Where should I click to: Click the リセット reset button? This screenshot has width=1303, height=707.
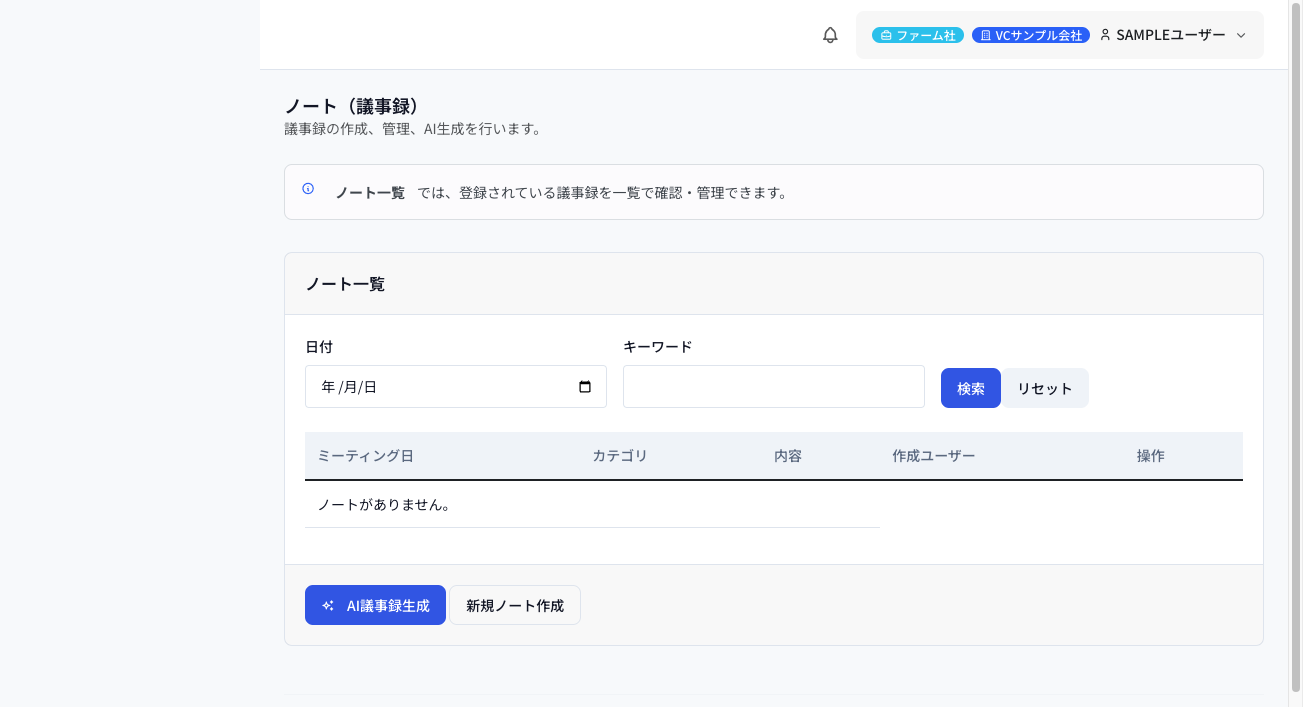point(1044,387)
